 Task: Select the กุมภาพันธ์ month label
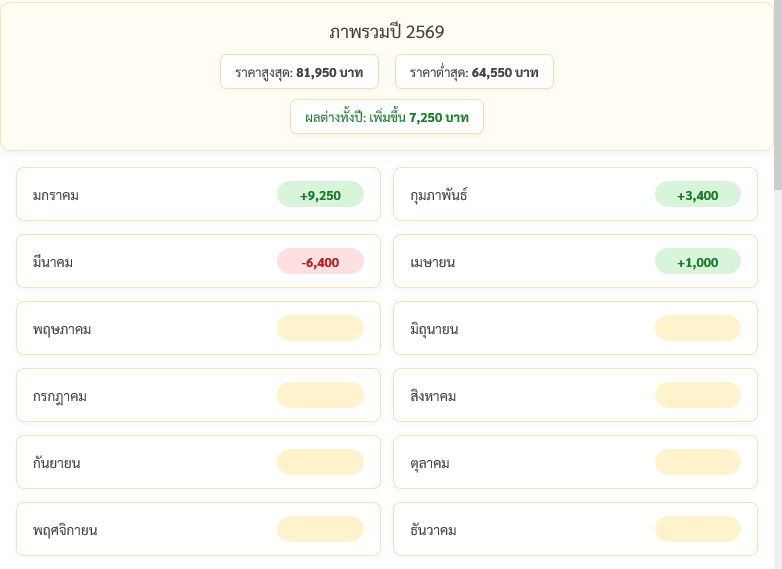[439, 195]
